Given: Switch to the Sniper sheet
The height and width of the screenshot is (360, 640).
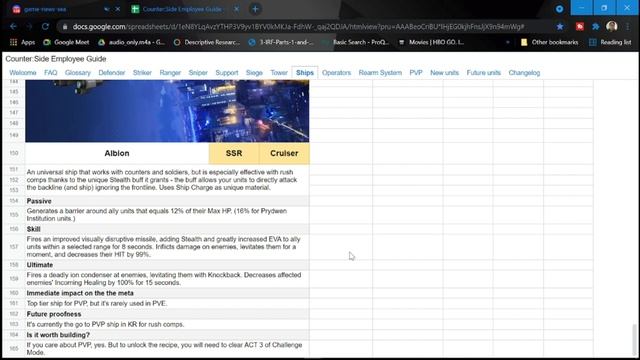Looking at the screenshot, I should [x=198, y=73].
